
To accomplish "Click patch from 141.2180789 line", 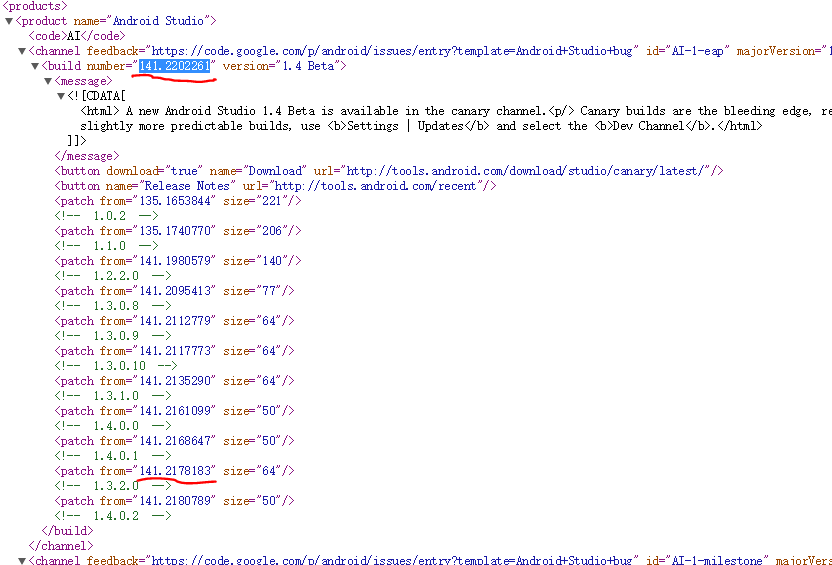I will tap(175, 501).
